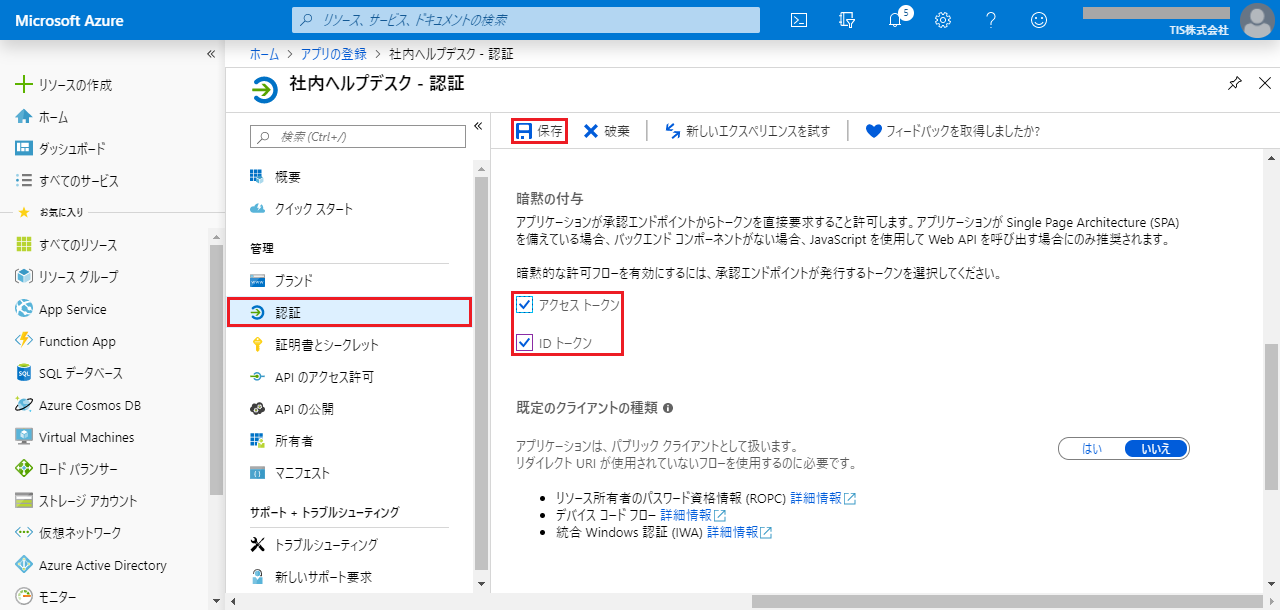
Task: Pin this blade with the pin icon
Action: tap(1235, 83)
